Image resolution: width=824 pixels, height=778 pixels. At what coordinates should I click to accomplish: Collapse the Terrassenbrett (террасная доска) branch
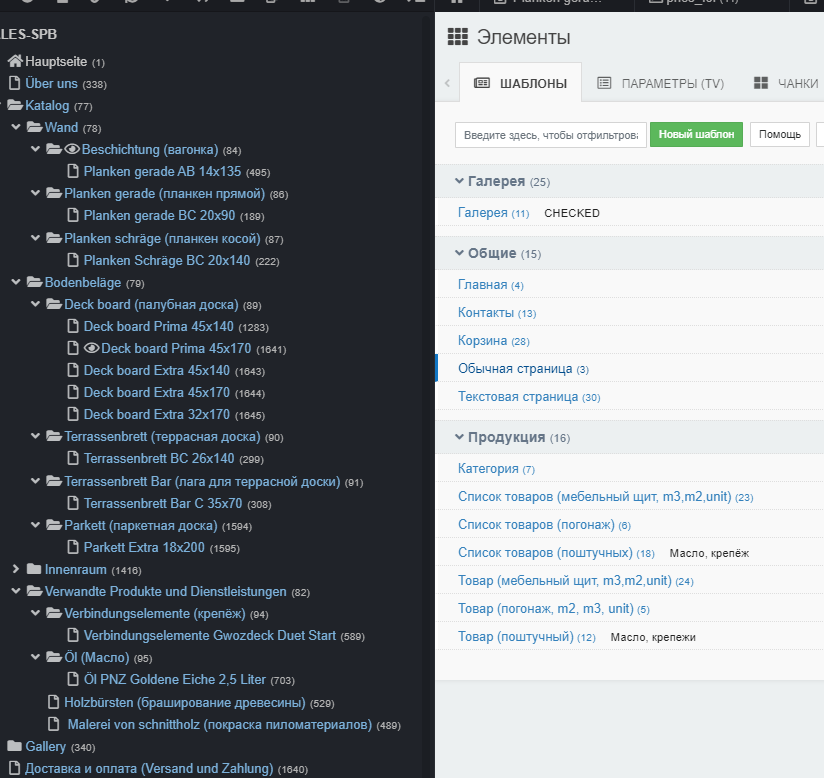(35, 436)
